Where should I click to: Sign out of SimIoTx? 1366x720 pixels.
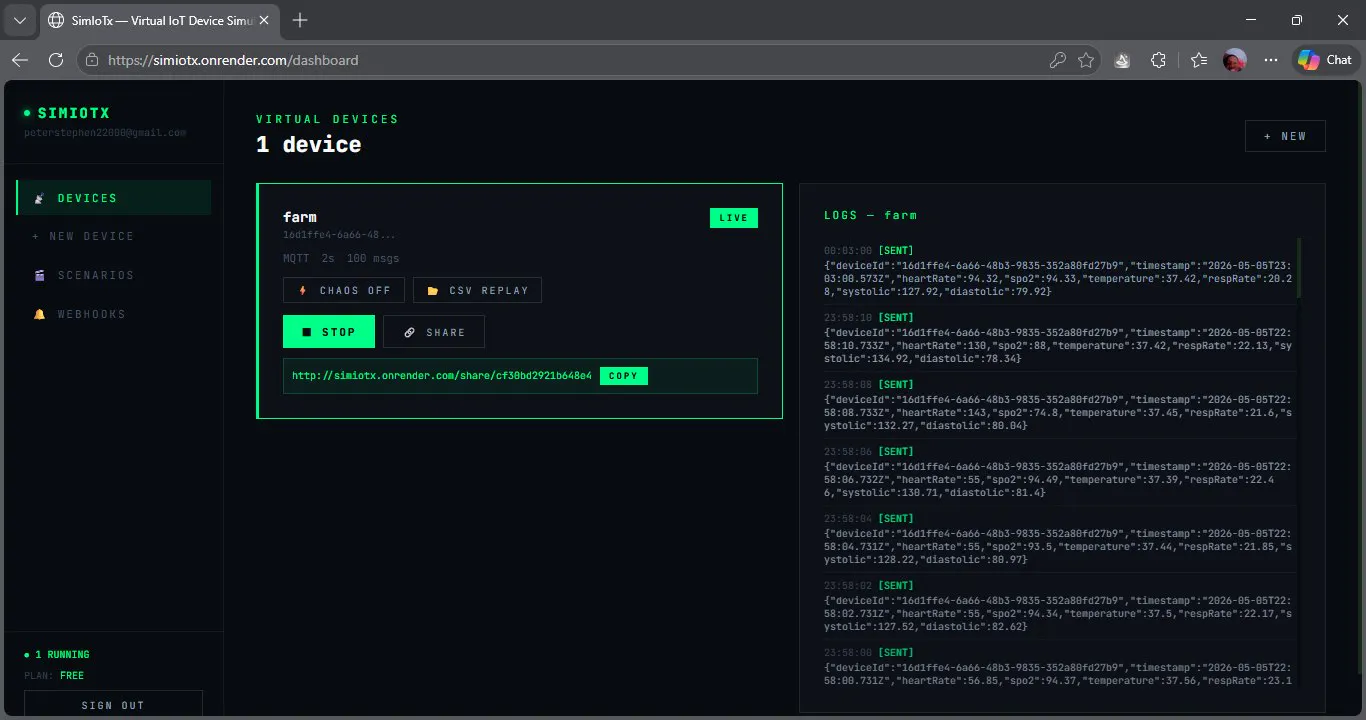(x=113, y=704)
